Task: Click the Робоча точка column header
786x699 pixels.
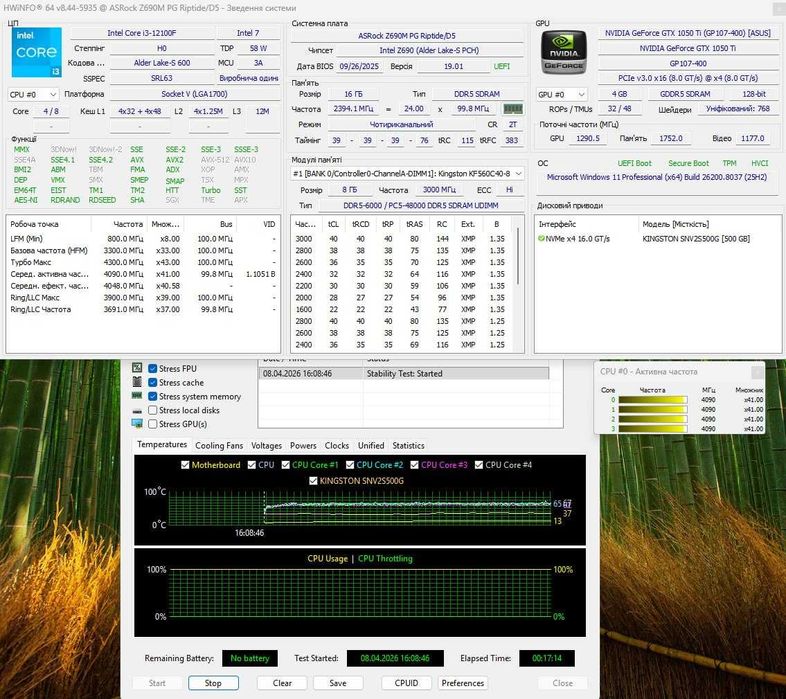Action: [x=49, y=224]
